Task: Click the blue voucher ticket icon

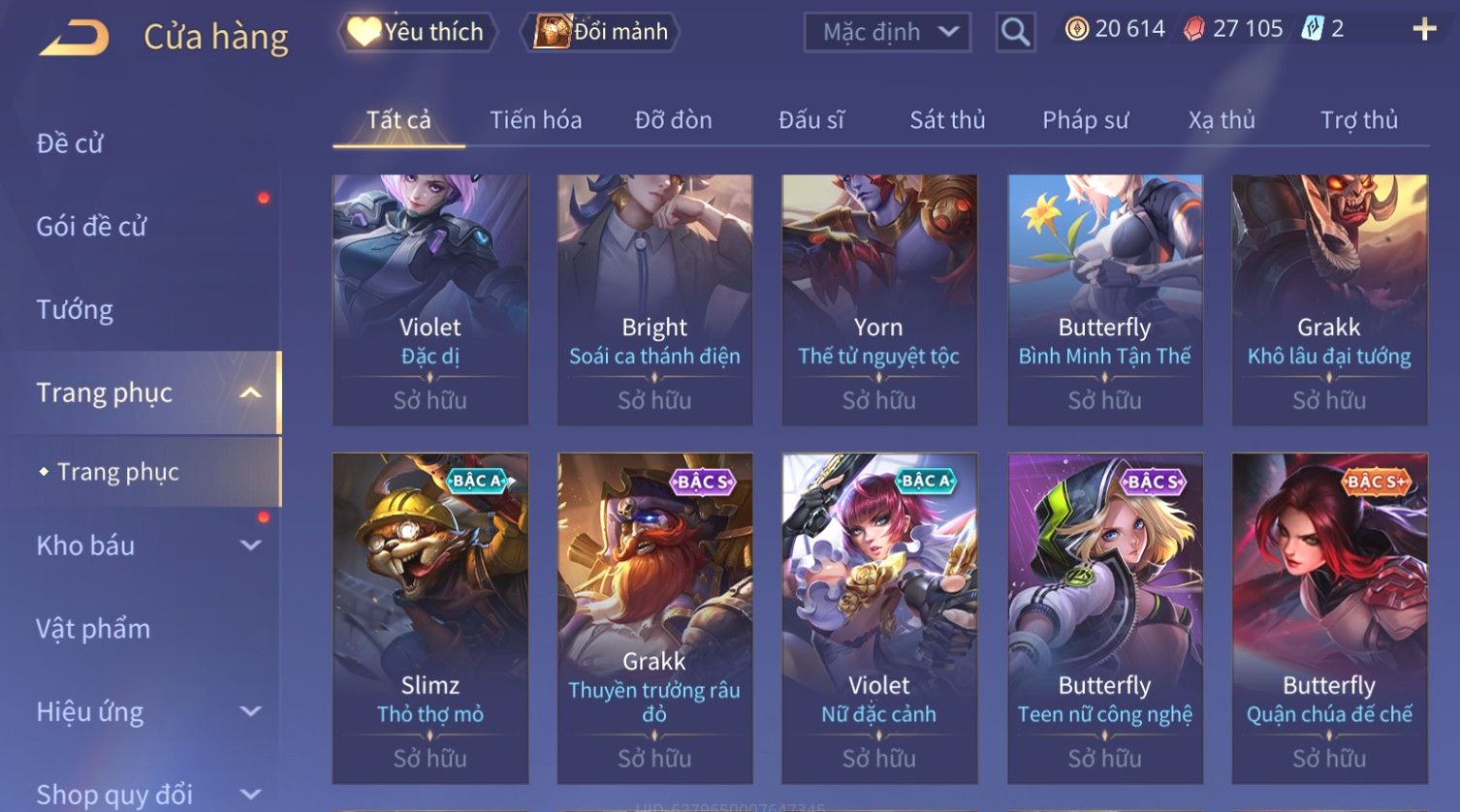Action: click(1312, 29)
